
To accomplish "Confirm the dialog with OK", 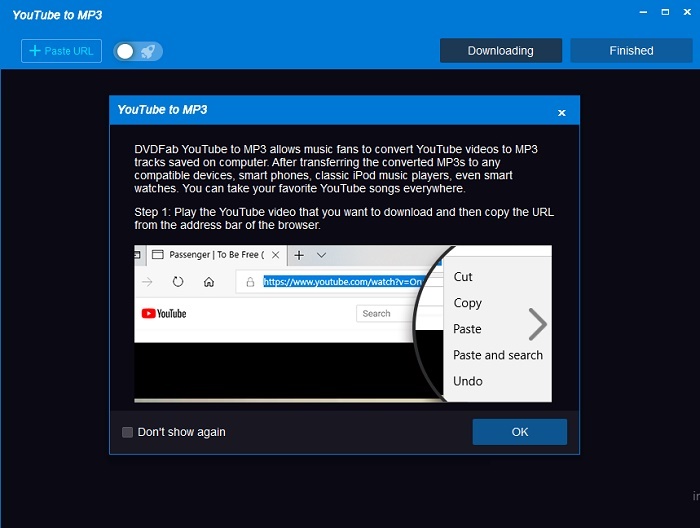I will 520,432.
